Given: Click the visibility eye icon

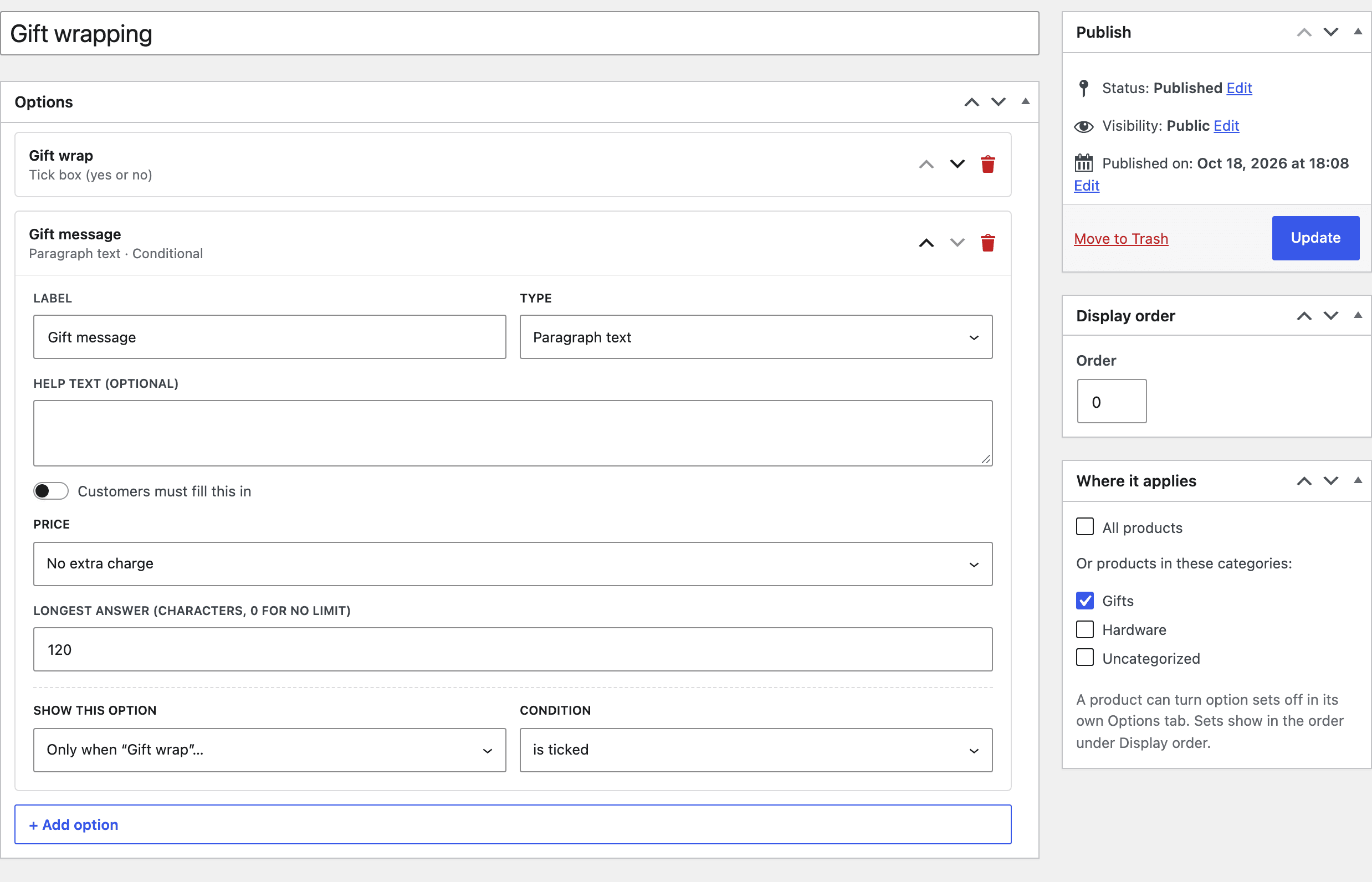Looking at the screenshot, I should tap(1083, 126).
